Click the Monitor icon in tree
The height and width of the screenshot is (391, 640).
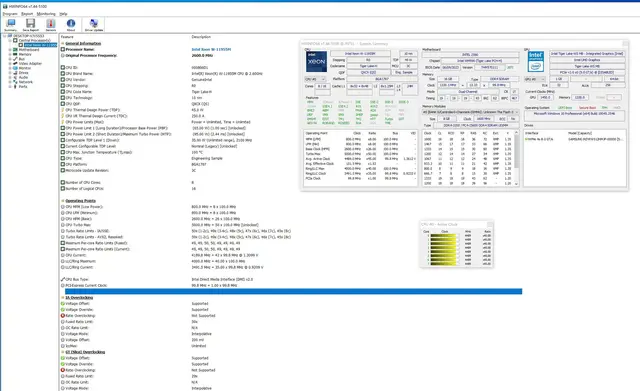coord(15,68)
